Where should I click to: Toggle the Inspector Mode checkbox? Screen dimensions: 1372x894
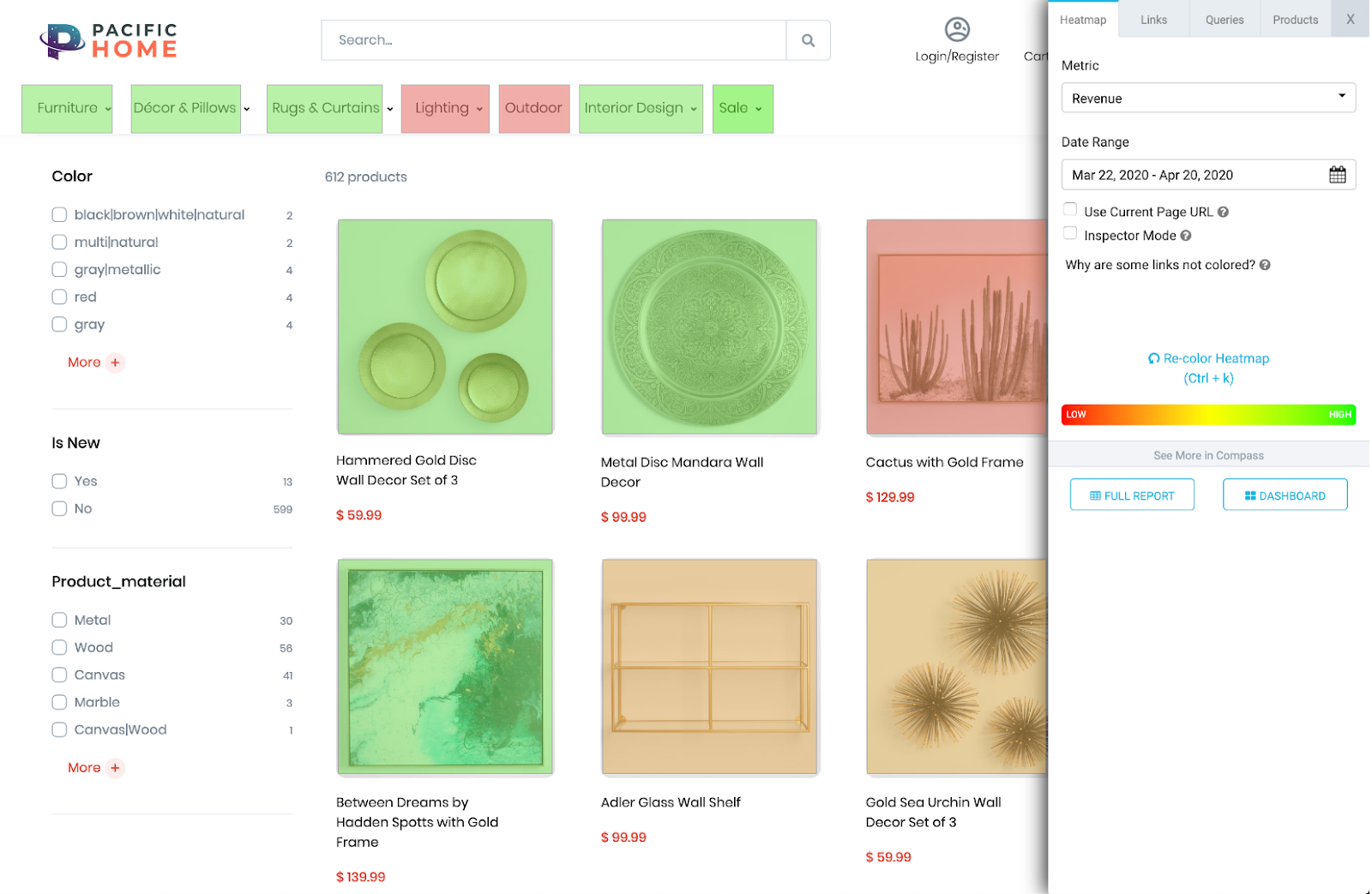1070,233
